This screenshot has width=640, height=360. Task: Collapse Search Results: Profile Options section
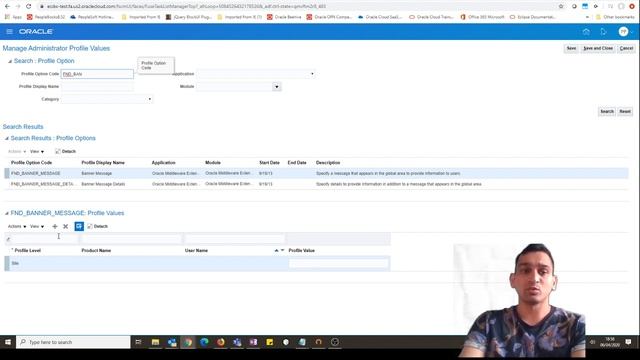(7, 138)
